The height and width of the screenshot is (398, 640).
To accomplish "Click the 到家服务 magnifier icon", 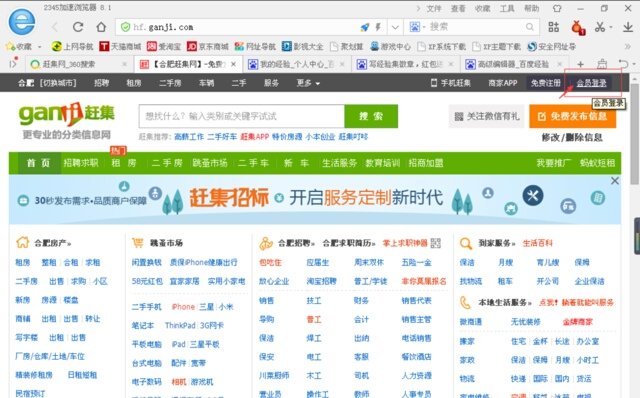I will [x=466, y=243].
